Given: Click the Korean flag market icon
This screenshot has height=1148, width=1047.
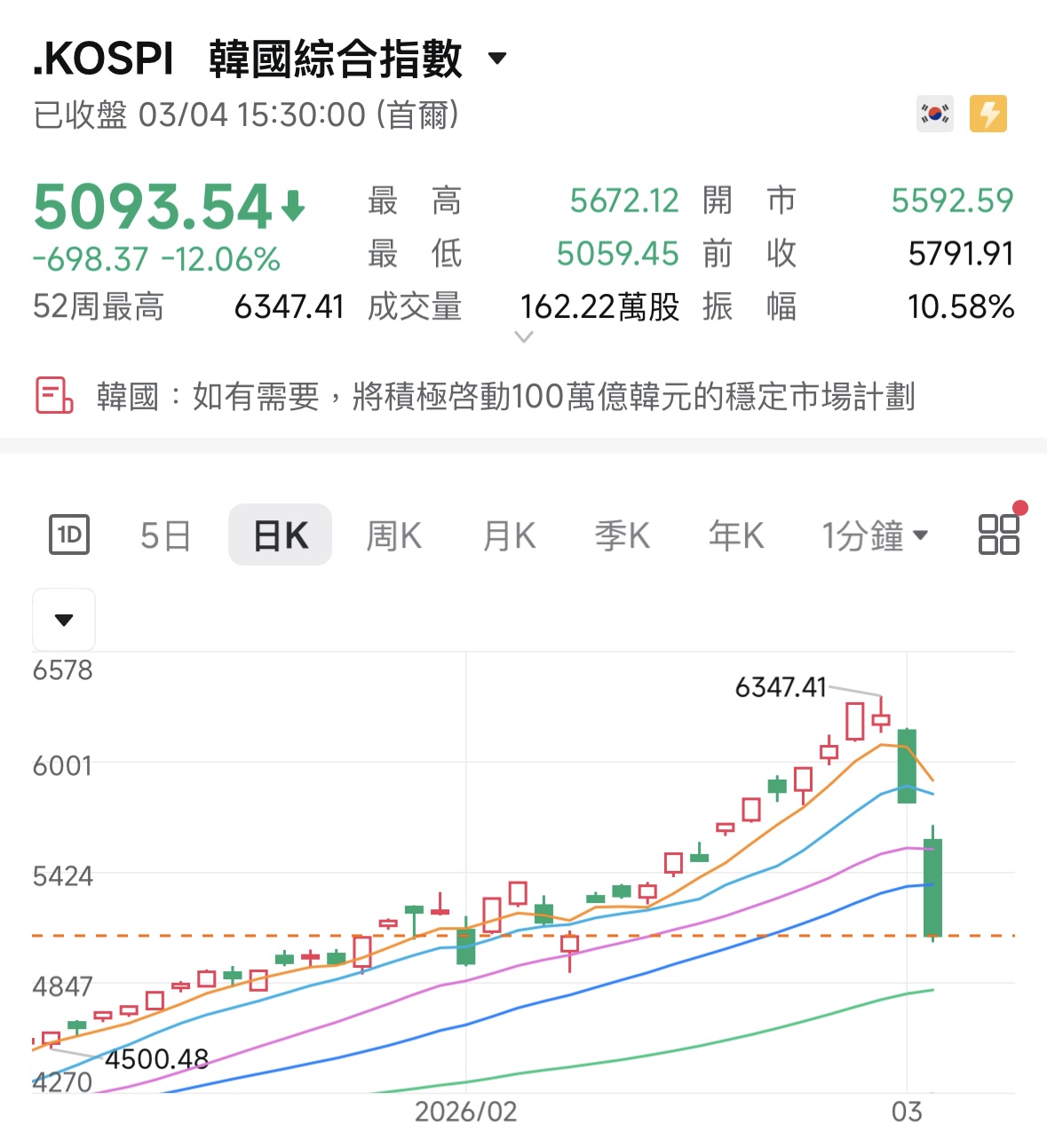Looking at the screenshot, I should coord(933,113).
